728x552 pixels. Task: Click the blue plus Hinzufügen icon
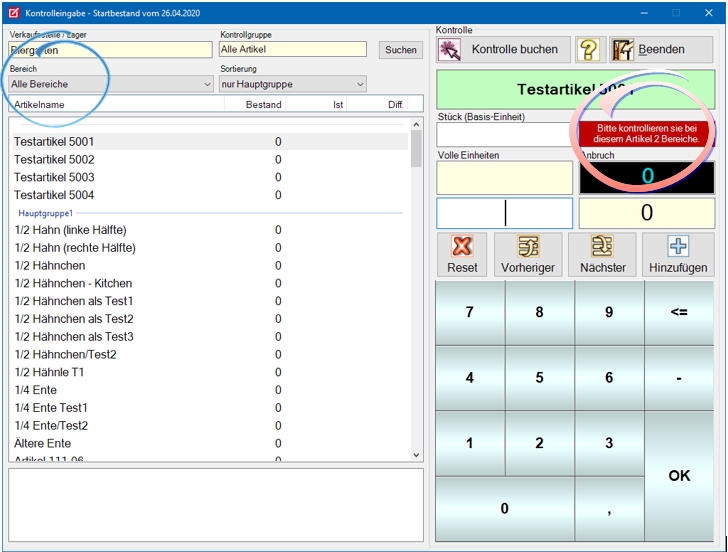[678, 246]
